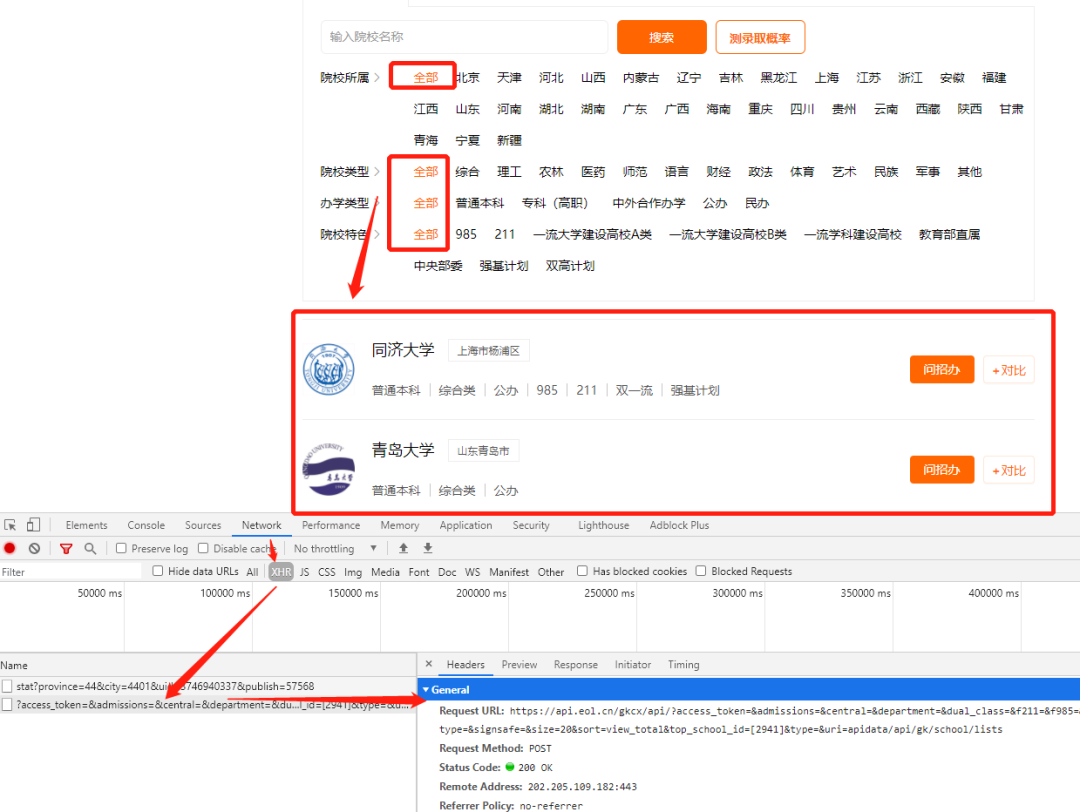The width and height of the screenshot is (1080, 812).
Task: Select the 211 feature filter
Action: coord(505,234)
